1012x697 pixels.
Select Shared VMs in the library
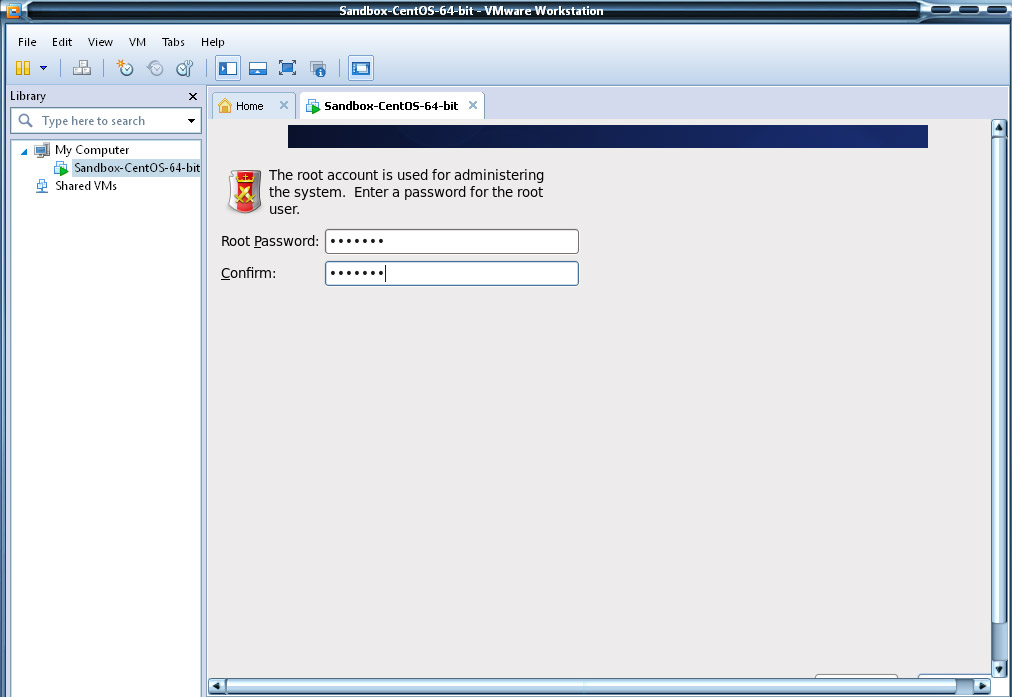tap(86, 186)
